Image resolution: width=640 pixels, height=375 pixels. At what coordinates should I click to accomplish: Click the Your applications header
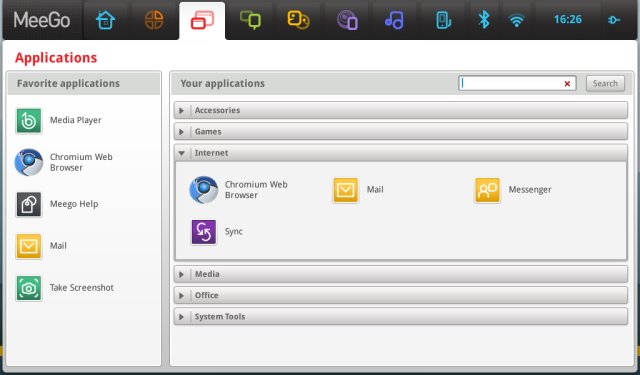coord(222,83)
